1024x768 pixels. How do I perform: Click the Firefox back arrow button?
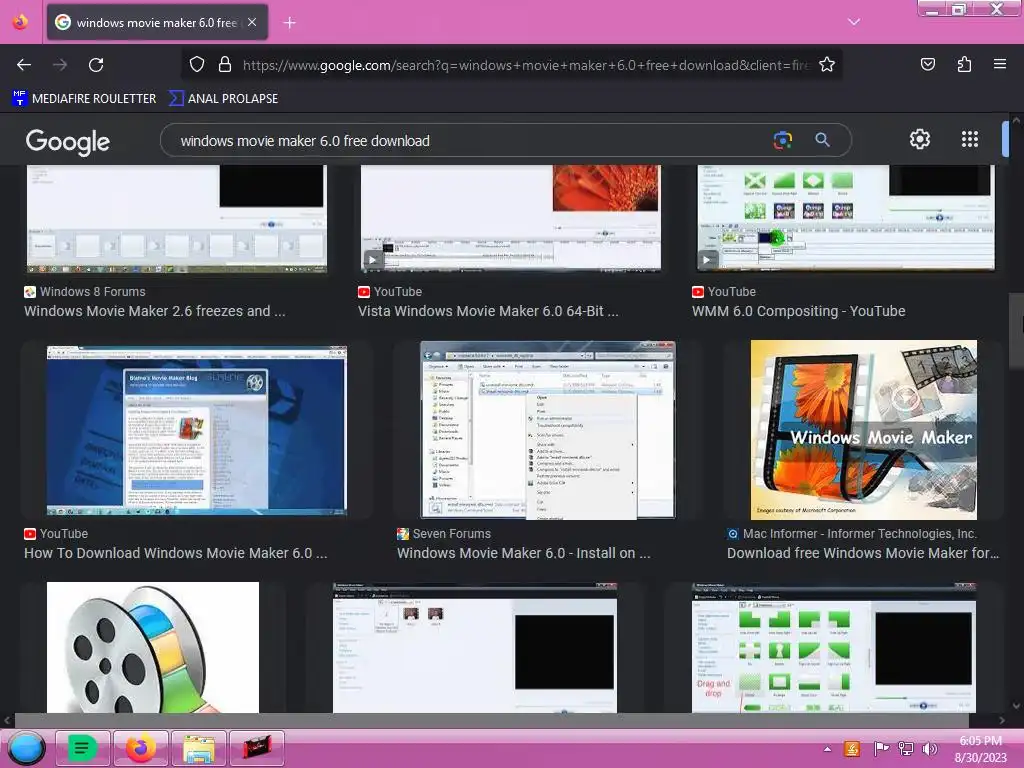(24, 65)
